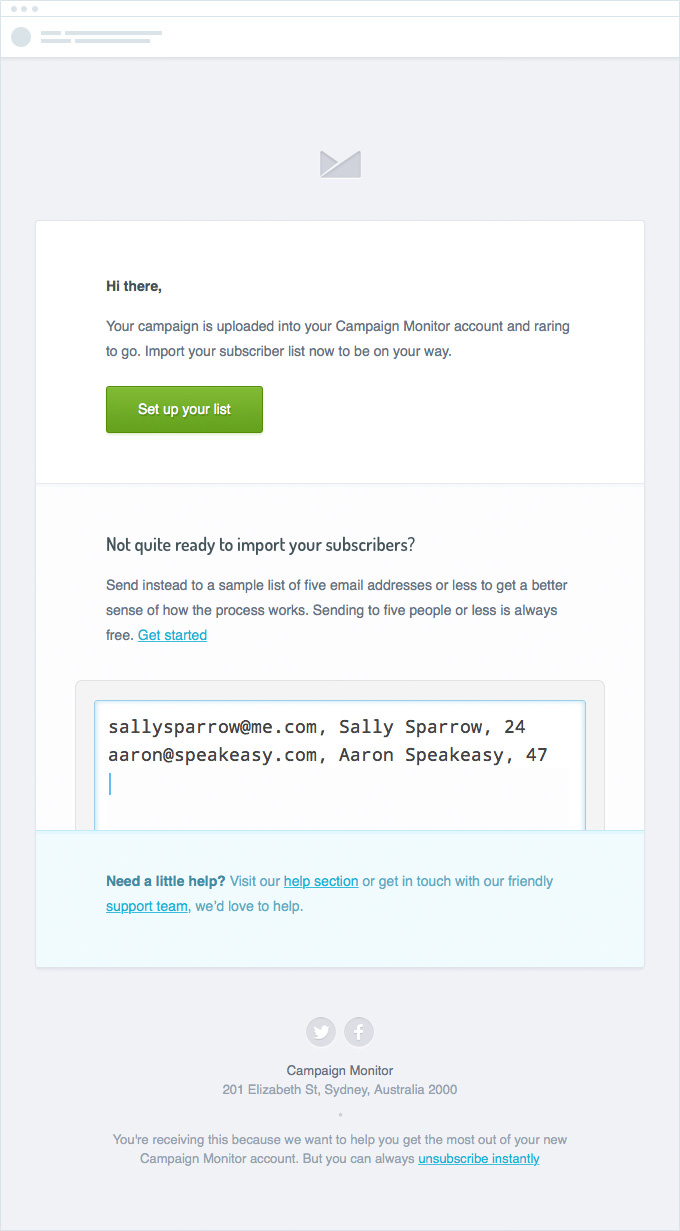Open the Twitter social icon

tap(321, 1032)
